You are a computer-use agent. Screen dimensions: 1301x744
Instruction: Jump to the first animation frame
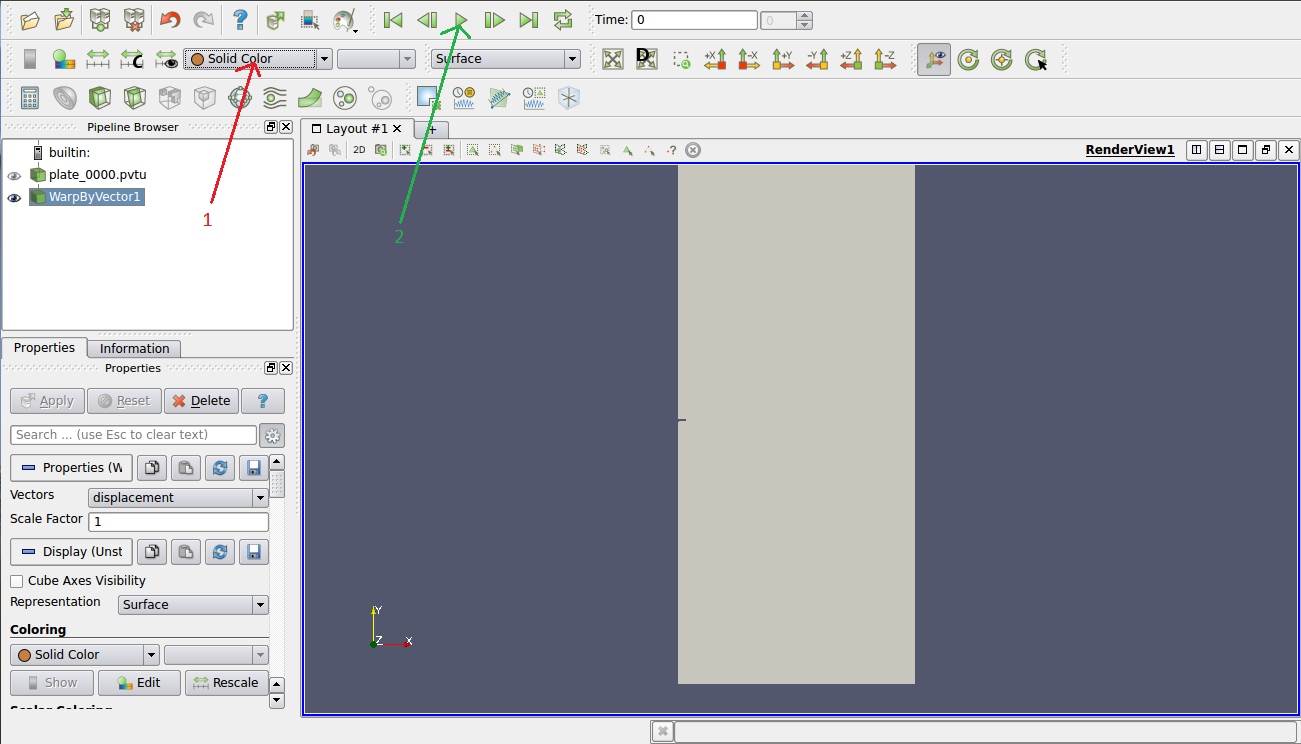393,20
